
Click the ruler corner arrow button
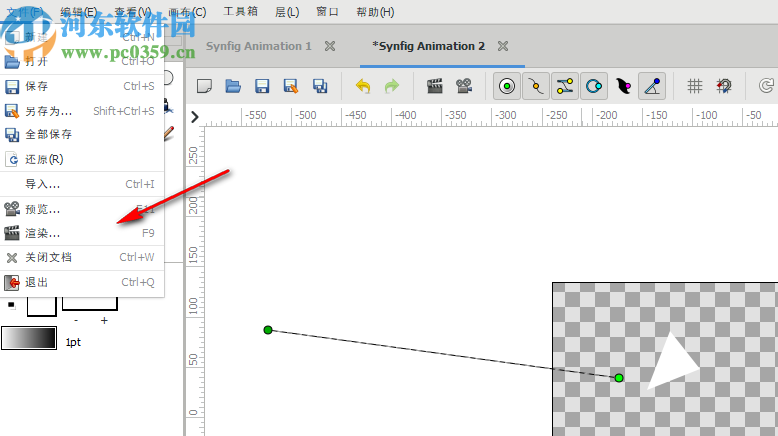tap(194, 117)
